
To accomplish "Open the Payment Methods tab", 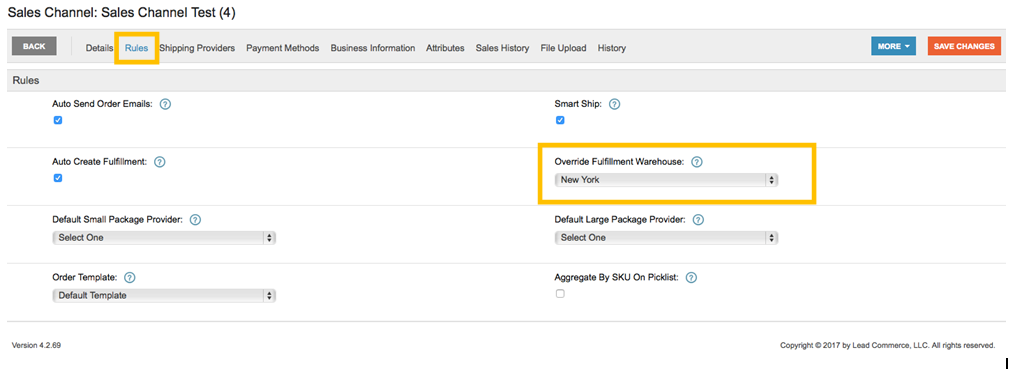I will (283, 48).
